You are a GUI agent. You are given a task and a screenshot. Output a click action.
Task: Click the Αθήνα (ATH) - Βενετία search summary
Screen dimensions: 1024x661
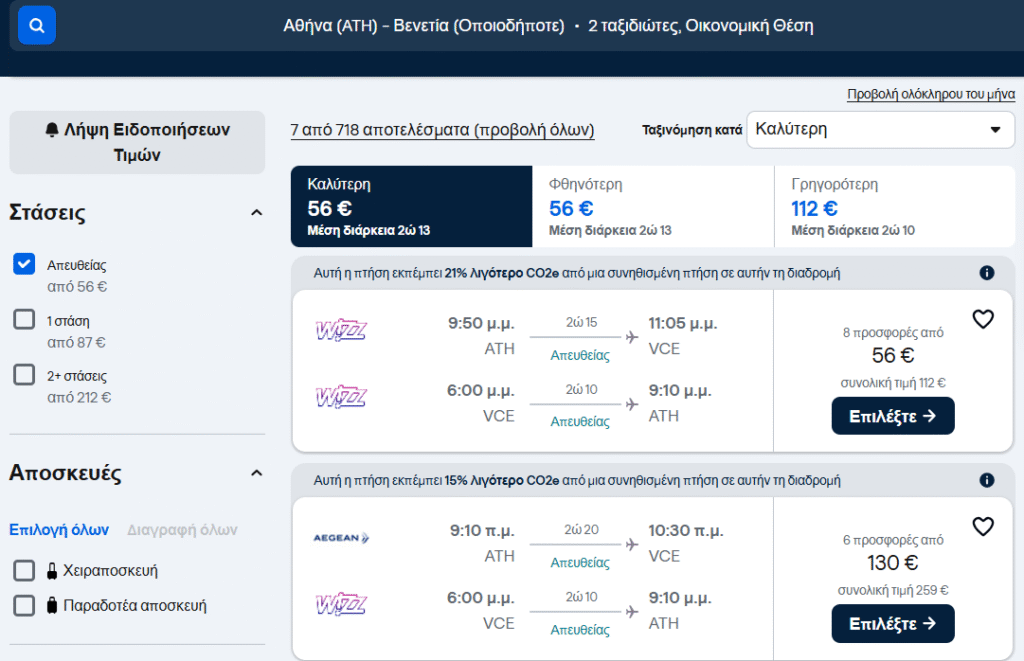[548, 26]
